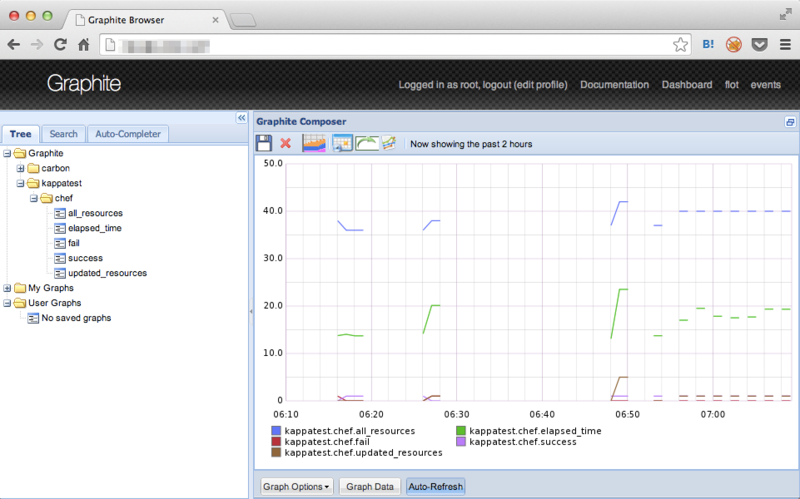Image resolution: width=800 pixels, height=499 pixels.
Task: Switch to the Tree tab
Action: pos(20,134)
